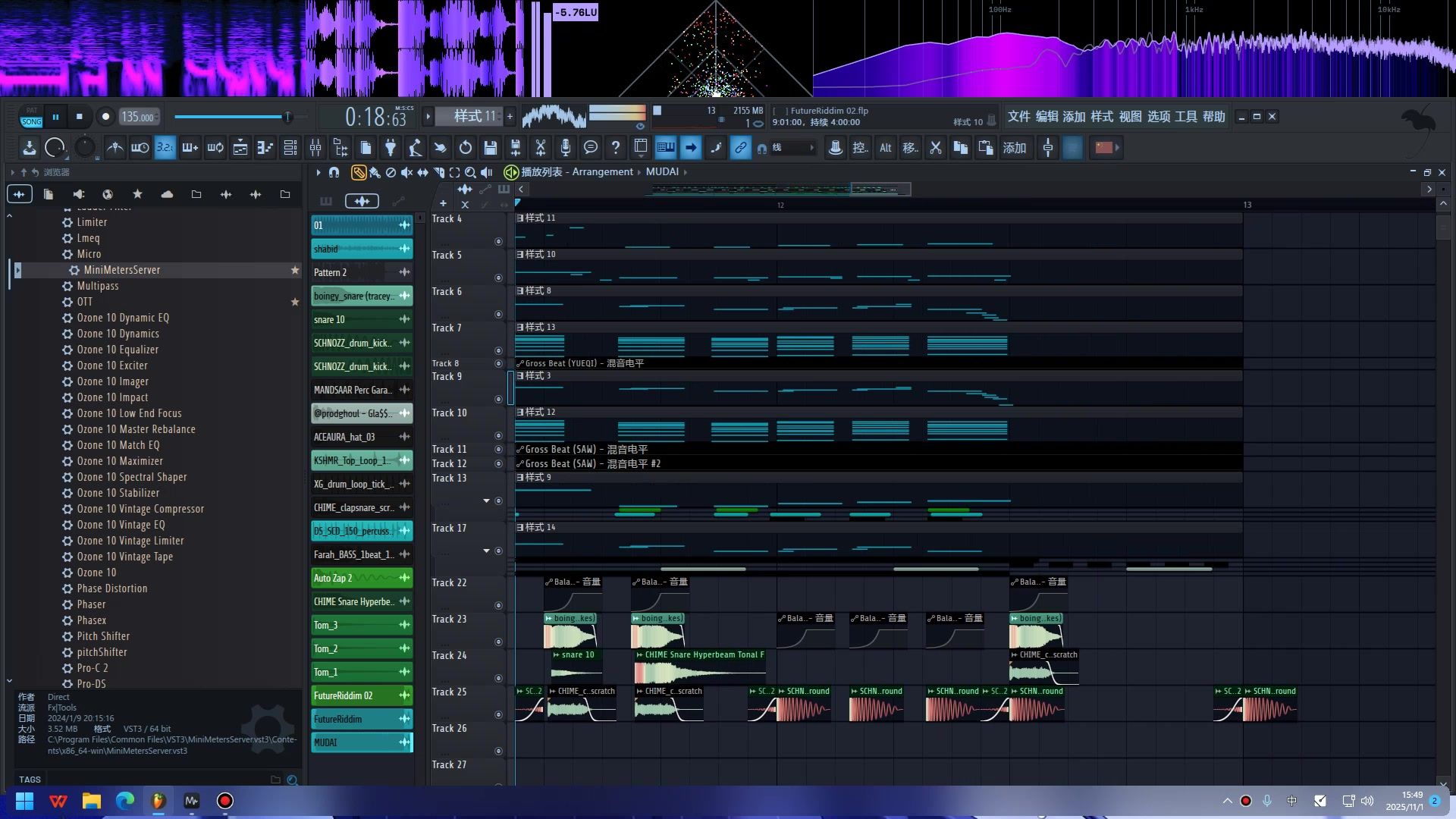
Task: Collapse Track 13 with its arrow
Action: click(x=487, y=501)
